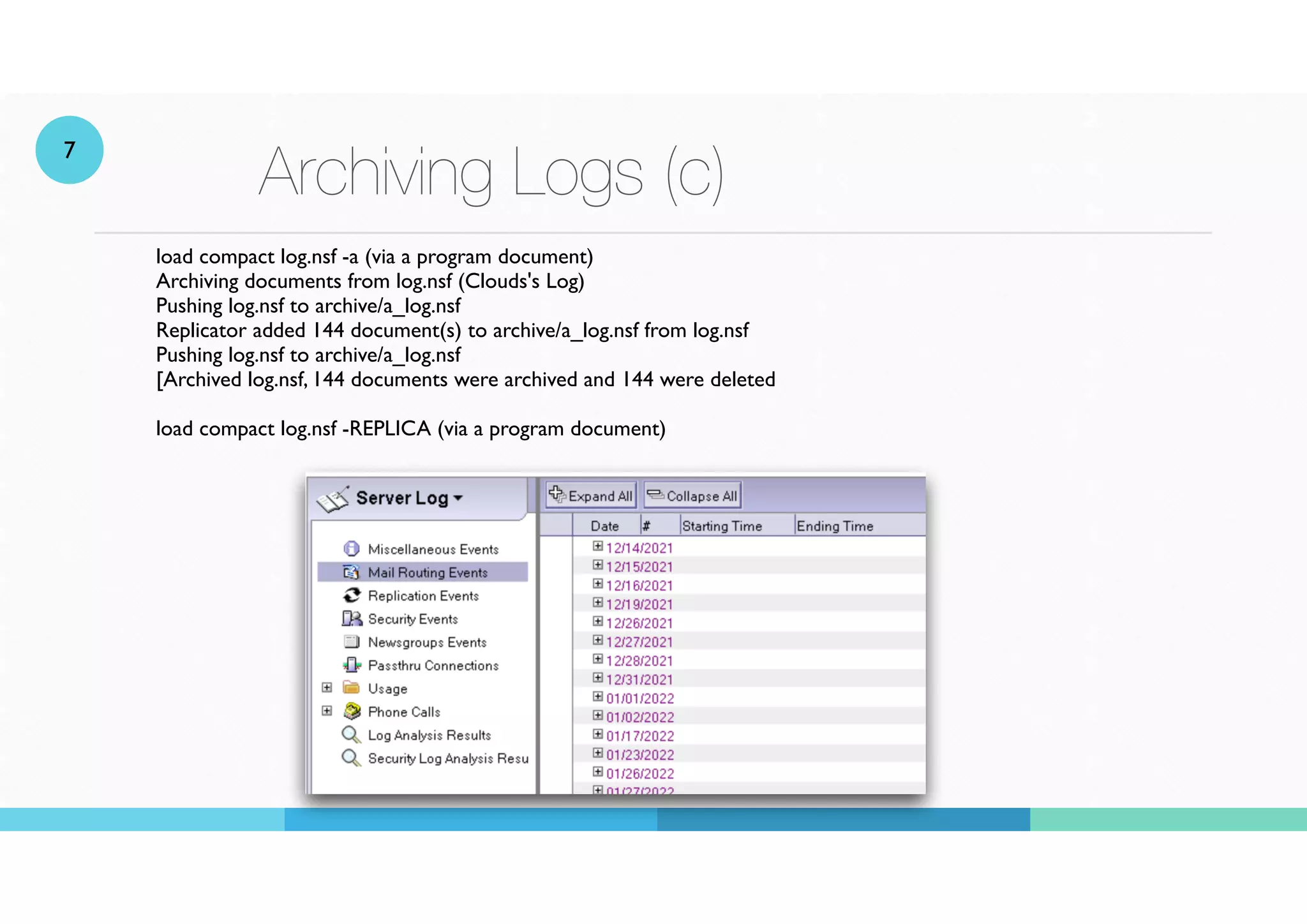Open the Passthru Connections view
Viewport: 1307px width, 924px height.
pyautogui.click(x=433, y=666)
